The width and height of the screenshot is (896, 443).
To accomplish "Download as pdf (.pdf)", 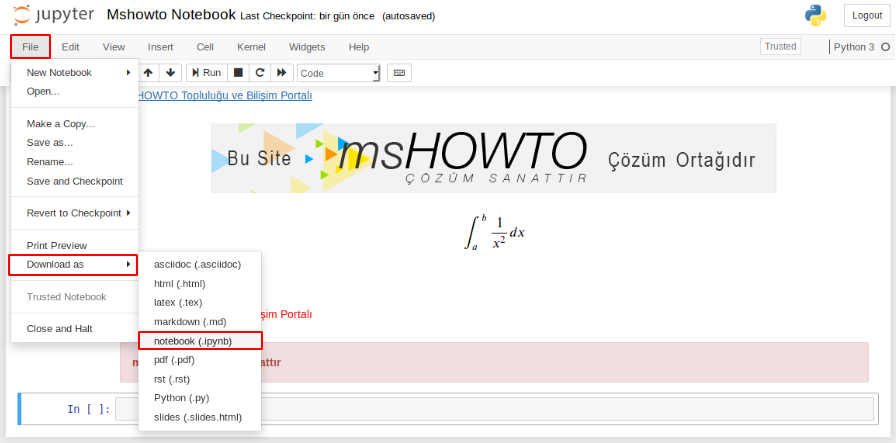I will 200,360.
